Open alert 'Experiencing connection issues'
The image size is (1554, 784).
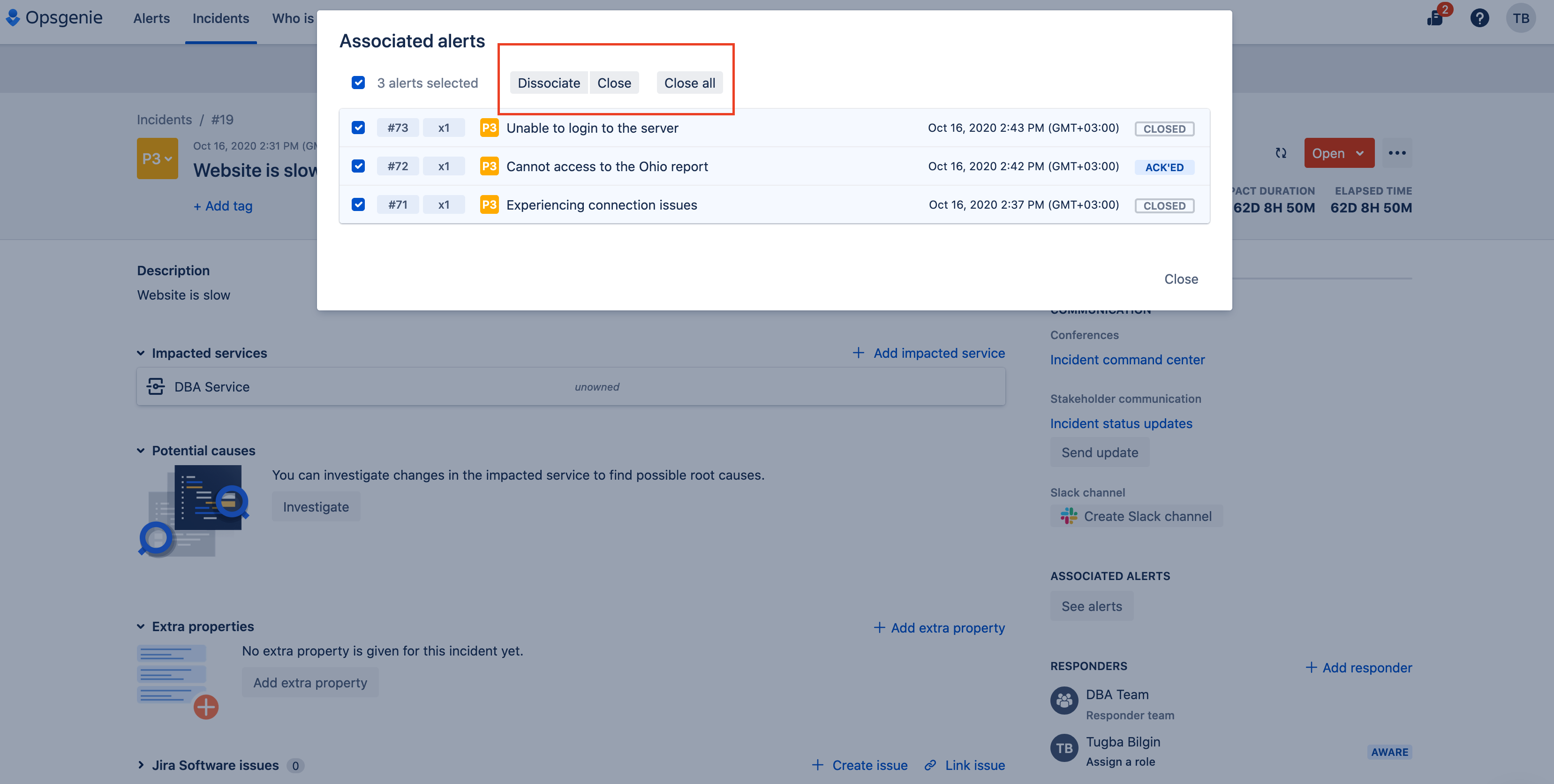[602, 205]
